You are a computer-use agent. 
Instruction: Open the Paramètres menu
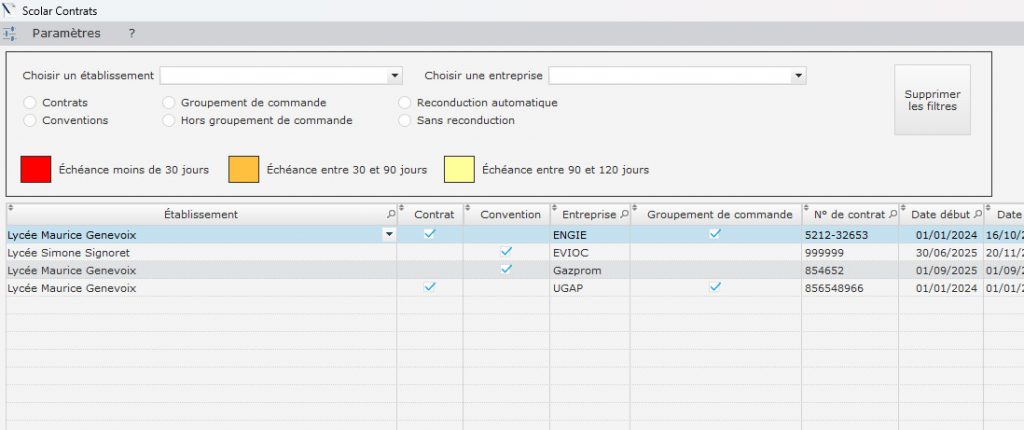point(66,33)
